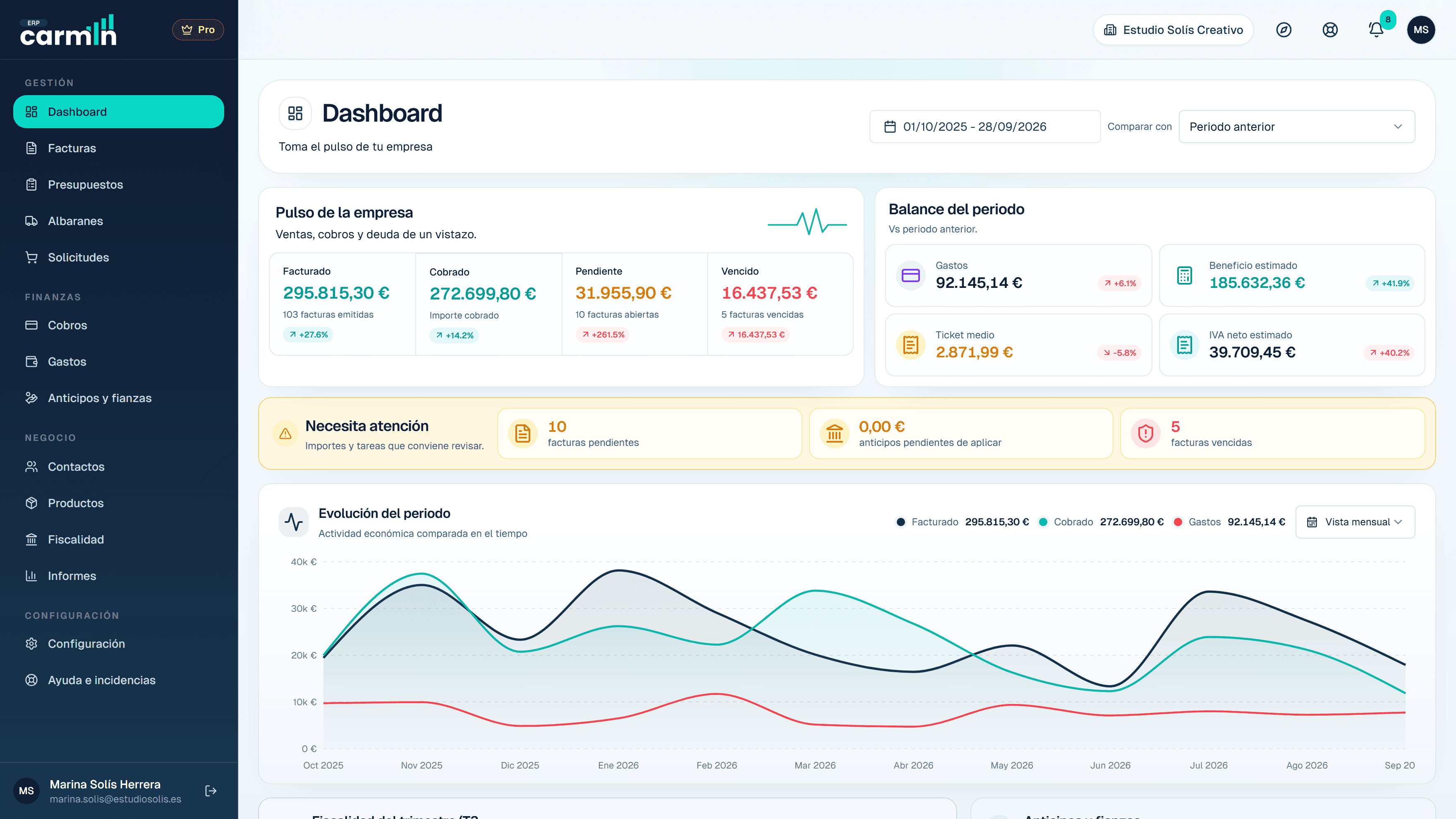Click the -5.8% badge in Ticket medio
This screenshot has width=1456, height=819.
coord(1119,353)
